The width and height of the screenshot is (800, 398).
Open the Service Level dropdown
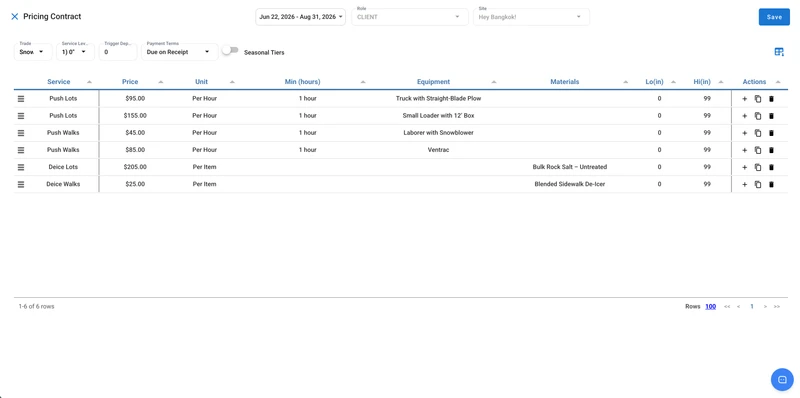point(75,52)
